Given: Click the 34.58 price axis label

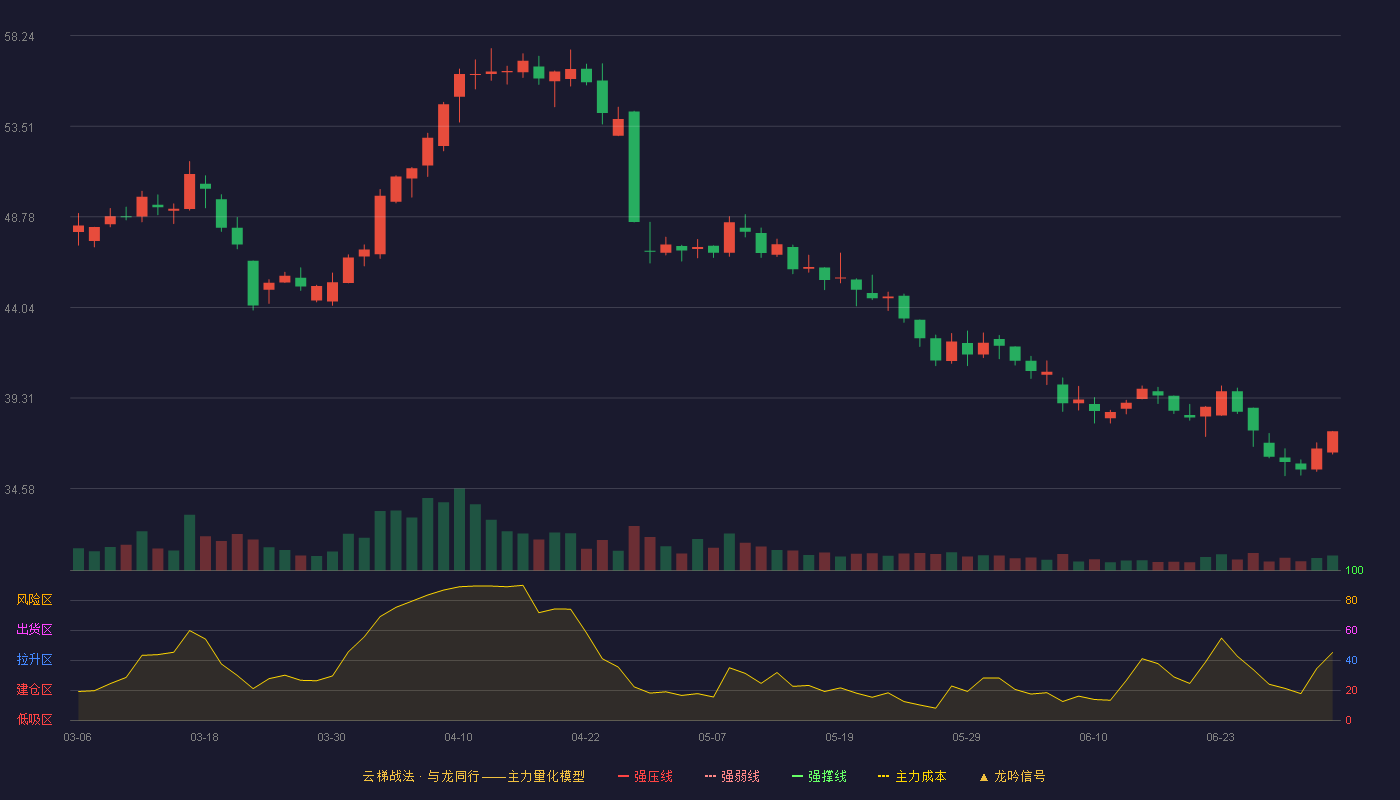Looking at the screenshot, I should 19,489.
